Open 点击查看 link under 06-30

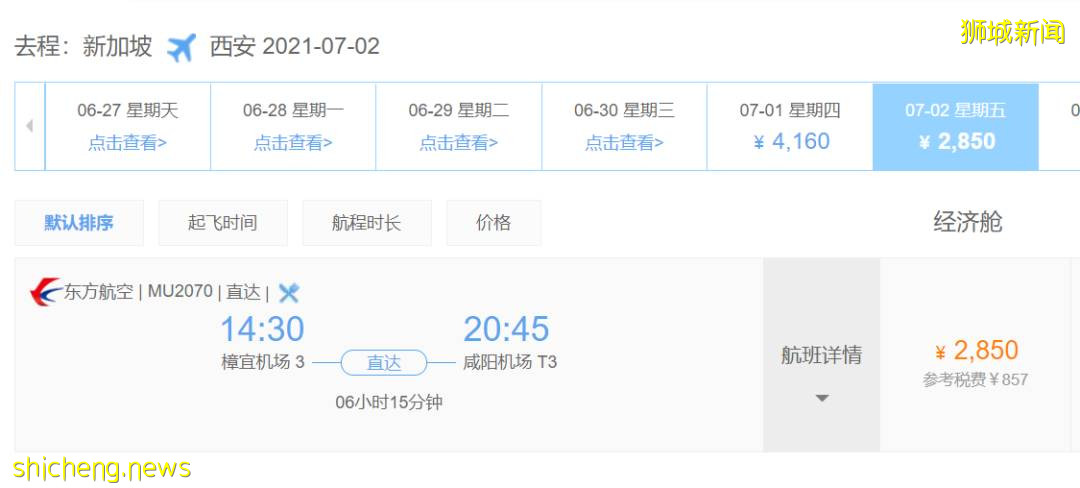pos(625,142)
